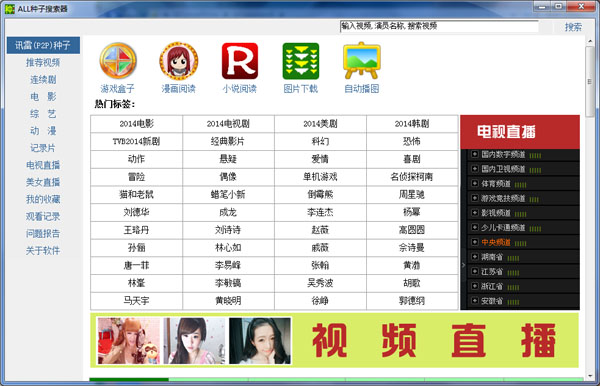Viewport: 600px width, 386px height.
Task: Click the 2014电影 tag
Action: 137,124
